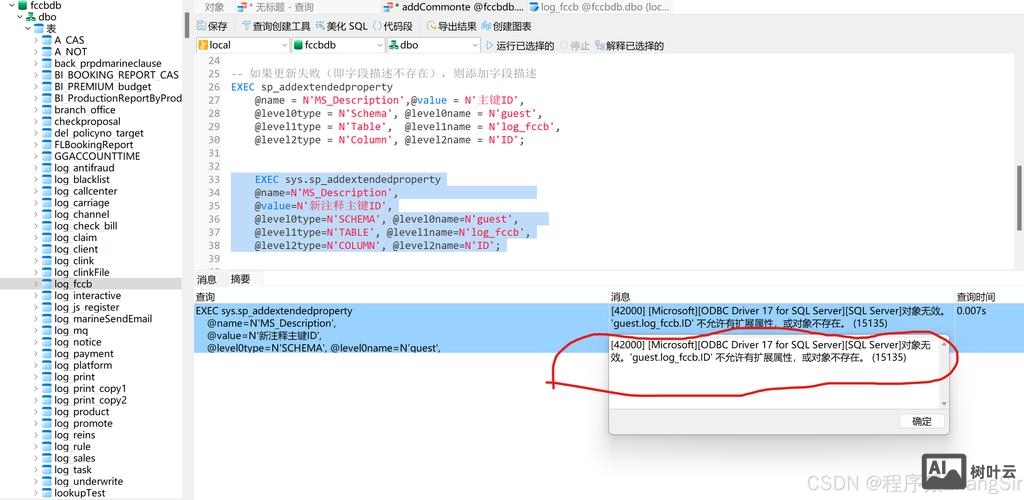Click the 消息 column header in summary

(620, 297)
